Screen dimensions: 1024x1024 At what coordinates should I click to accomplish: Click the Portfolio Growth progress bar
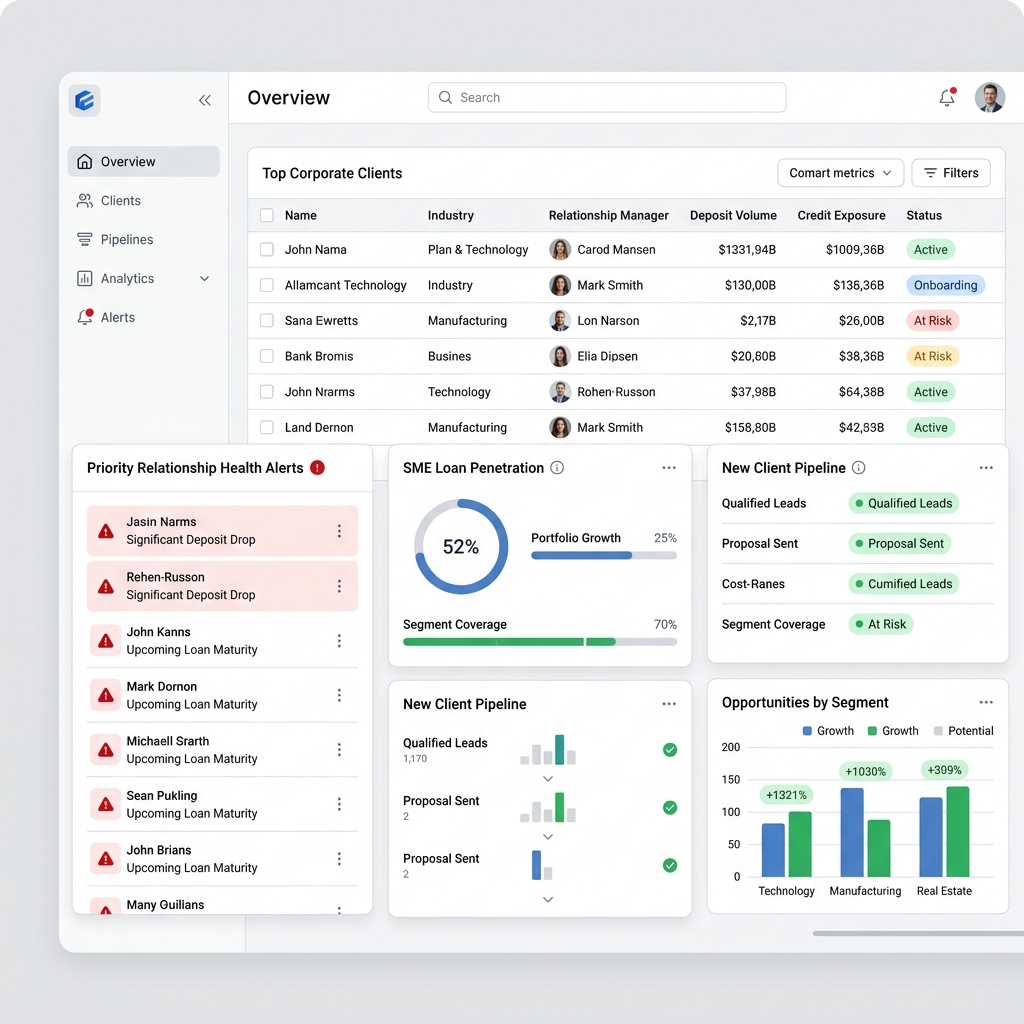point(604,555)
